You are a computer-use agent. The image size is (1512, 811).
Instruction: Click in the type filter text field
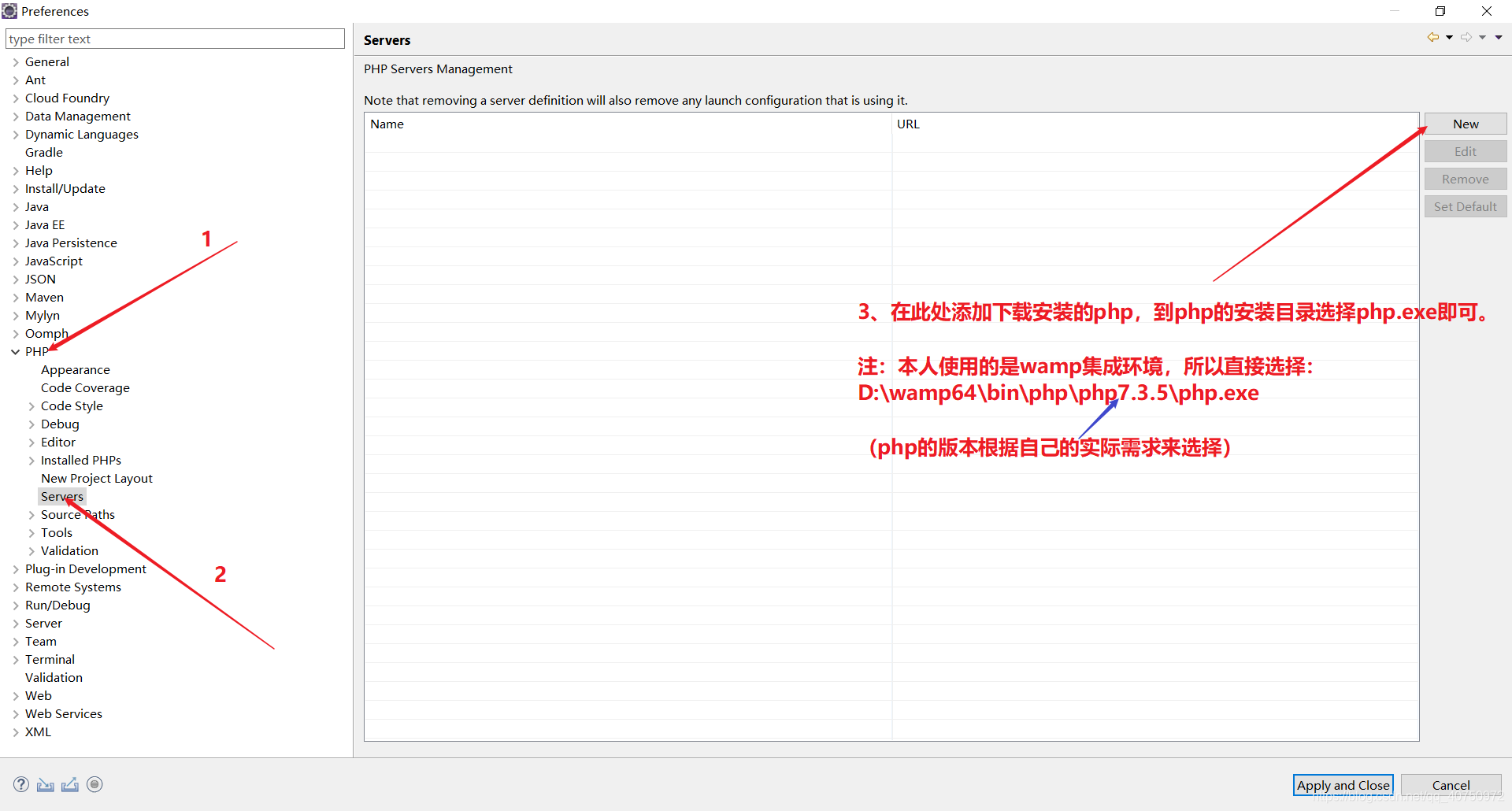pos(175,39)
